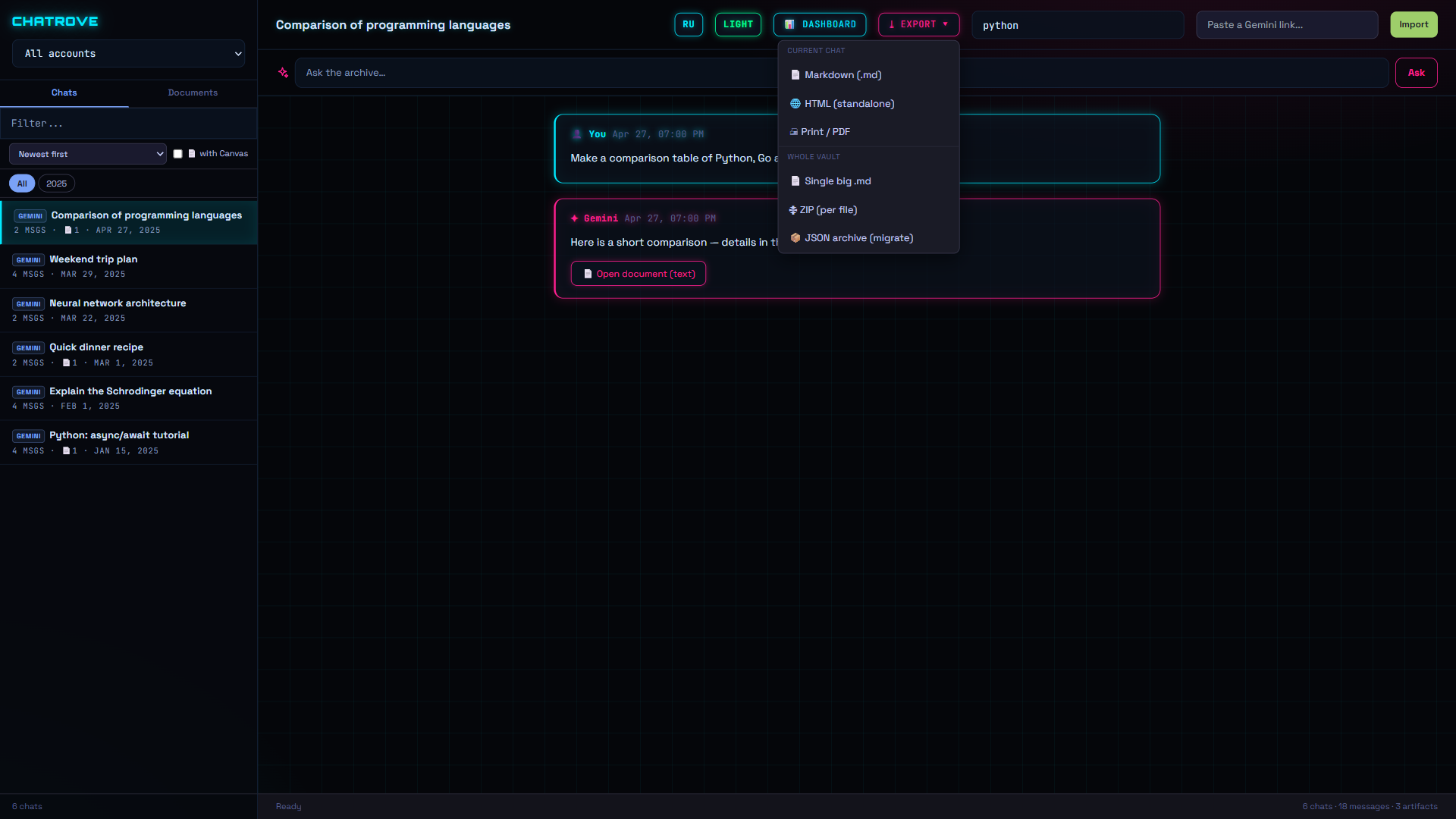Click the Canvas document icon beside the checkbox
The image size is (1456, 819).
[x=192, y=154]
